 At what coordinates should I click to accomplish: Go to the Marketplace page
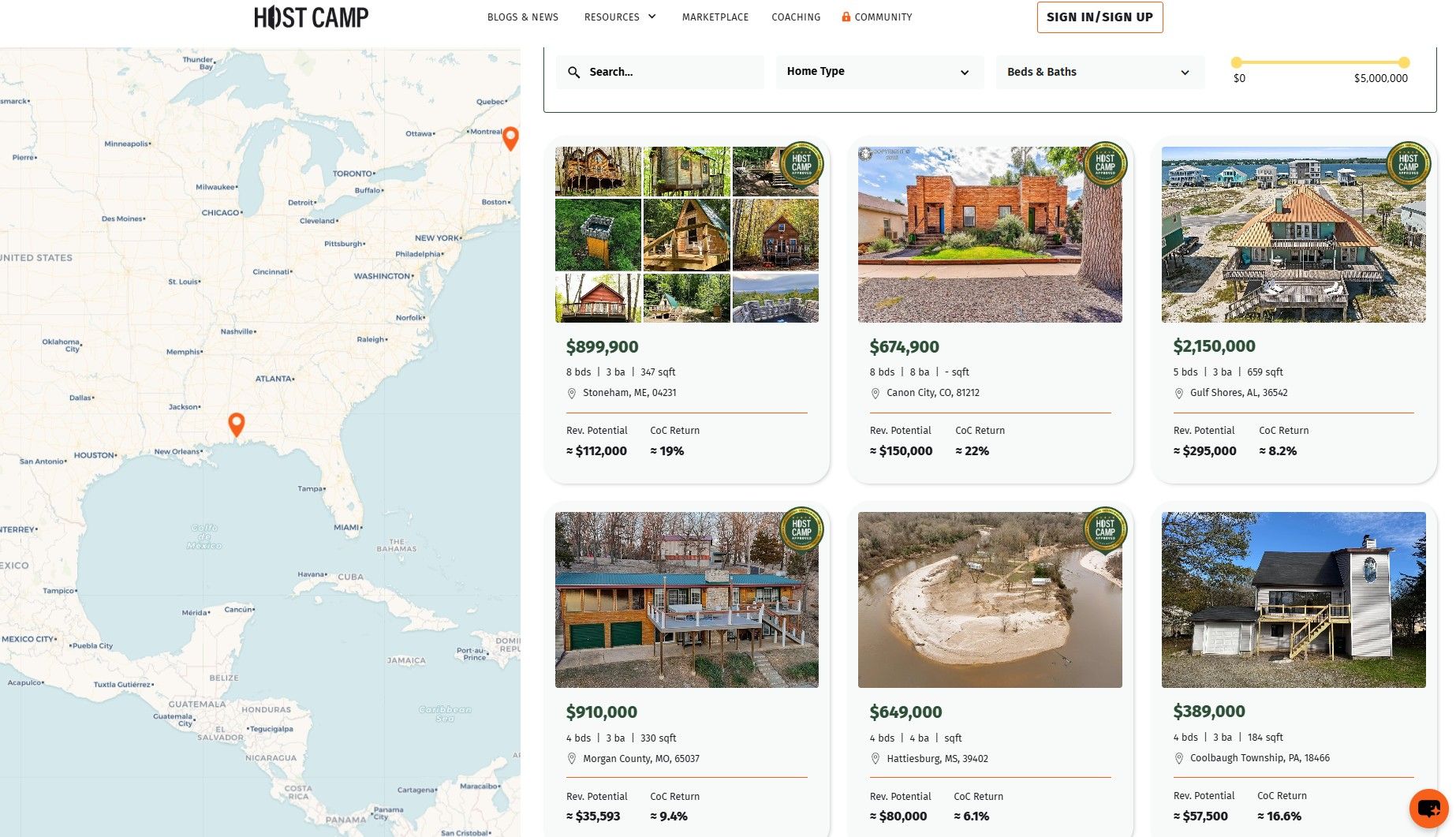pyautogui.click(x=715, y=17)
